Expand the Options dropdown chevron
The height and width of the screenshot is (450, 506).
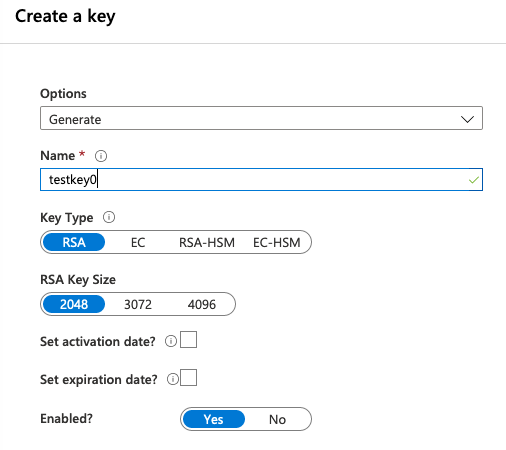coord(467,119)
